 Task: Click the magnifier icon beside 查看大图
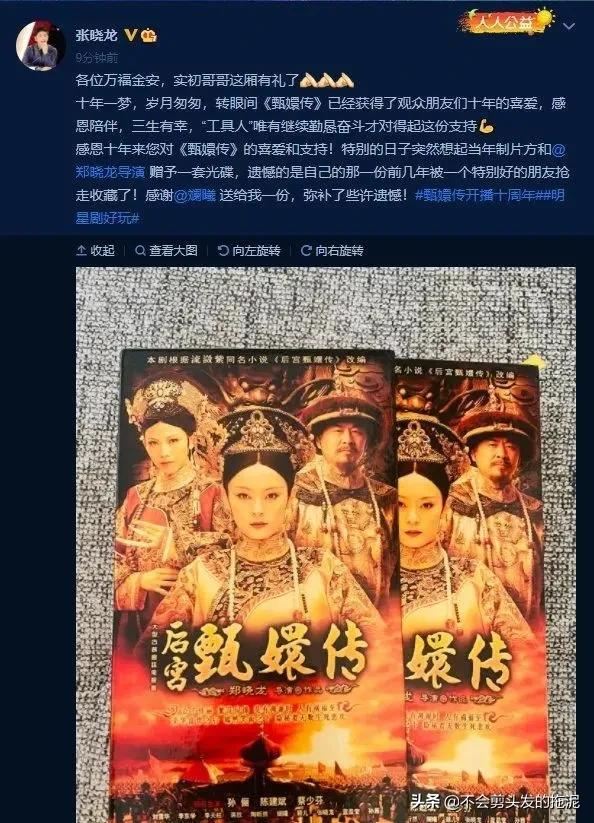[x=140, y=250]
